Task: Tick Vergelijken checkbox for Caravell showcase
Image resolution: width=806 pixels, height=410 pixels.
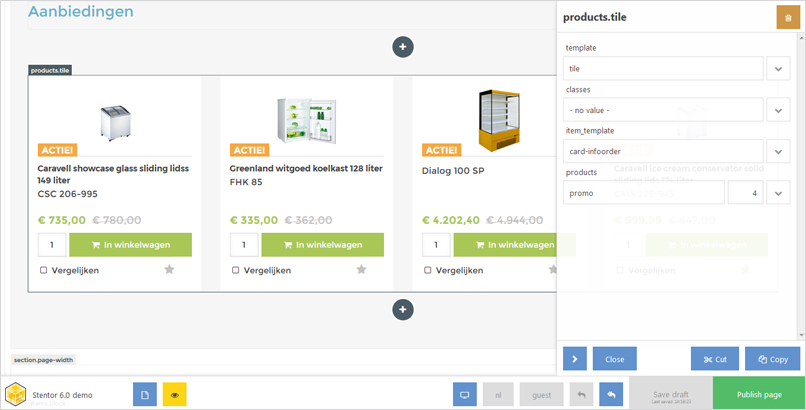Action: click(x=43, y=270)
